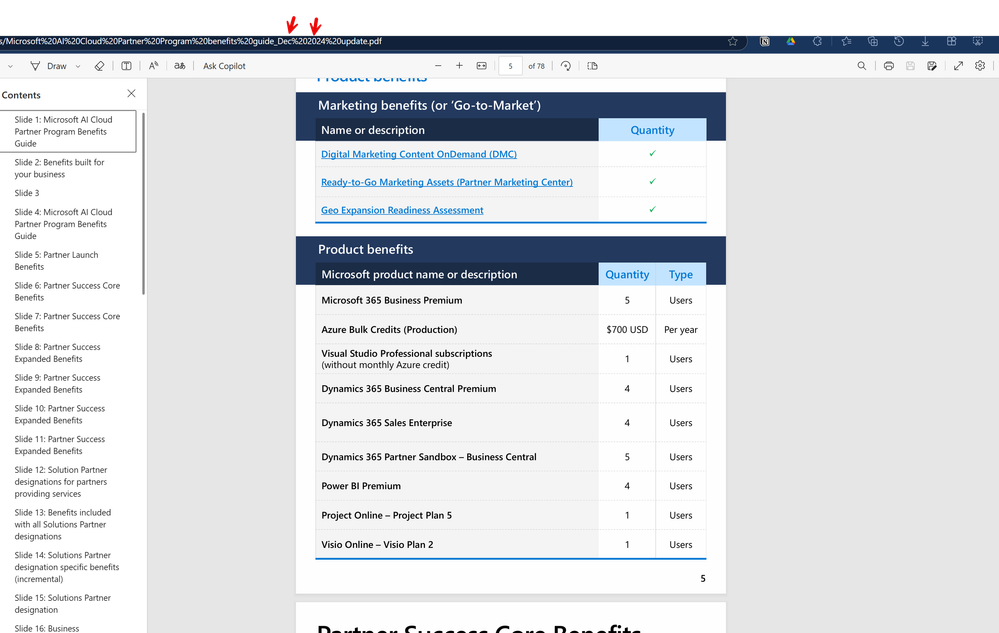Print the PDF document
Viewport: 999px width, 633px height.
[889, 66]
